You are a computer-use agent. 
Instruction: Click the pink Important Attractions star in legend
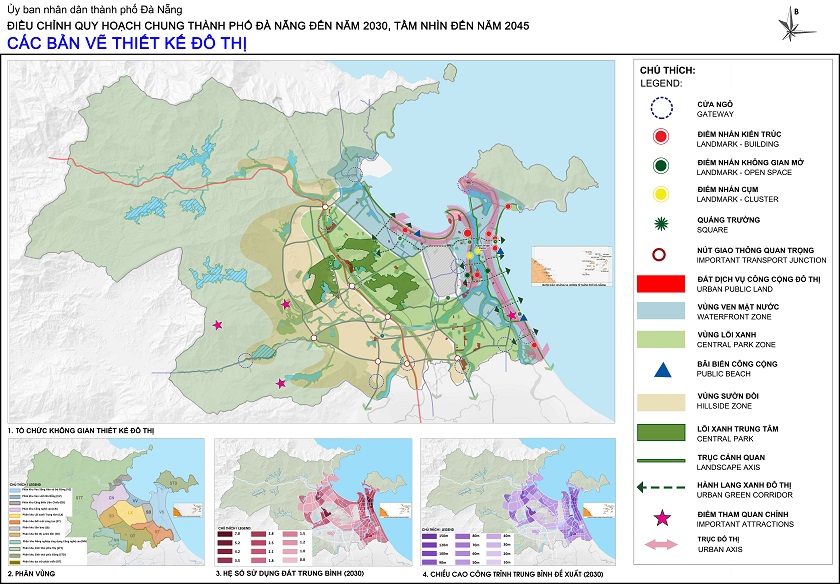[660, 518]
